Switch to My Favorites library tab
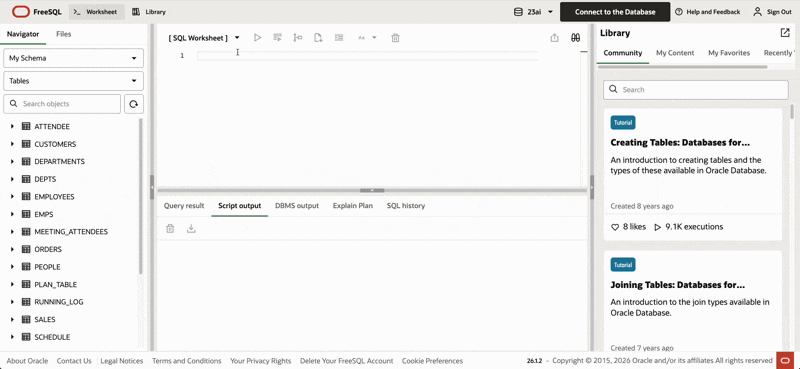 (729, 53)
